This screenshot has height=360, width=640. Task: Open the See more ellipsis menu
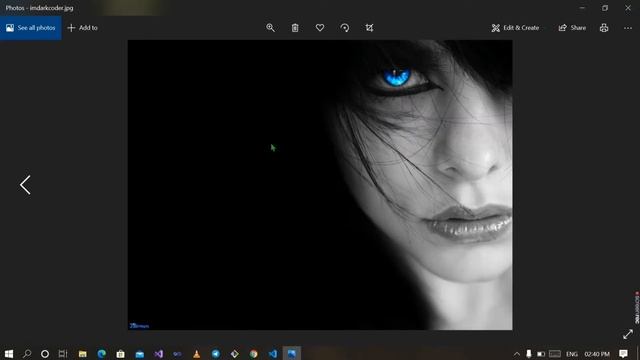pyautogui.click(x=628, y=28)
